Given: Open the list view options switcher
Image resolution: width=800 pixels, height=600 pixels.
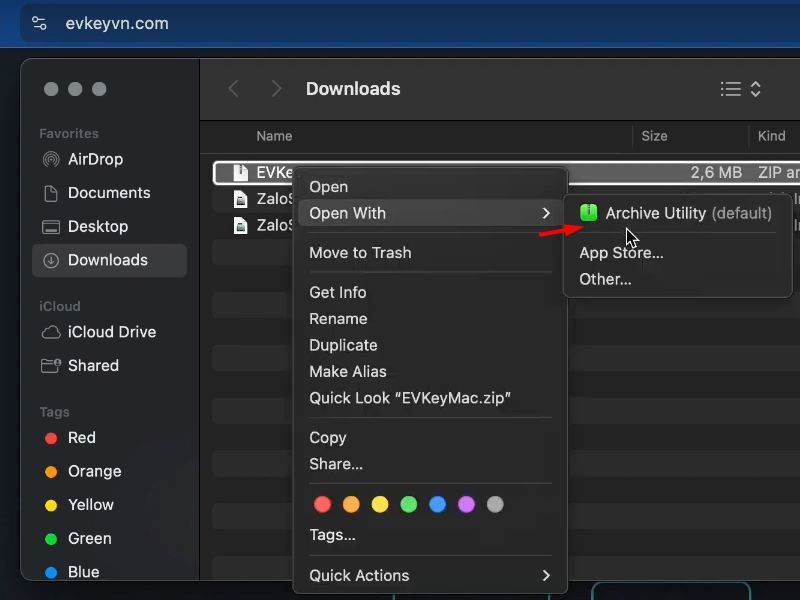Looking at the screenshot, I should click(741, 89).
